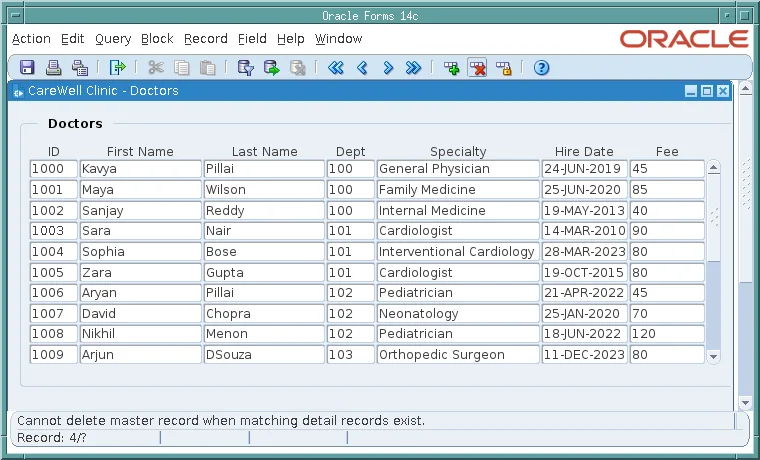Open the Window menu
Viewport: 760px width, 460px height.
(338, 39)
